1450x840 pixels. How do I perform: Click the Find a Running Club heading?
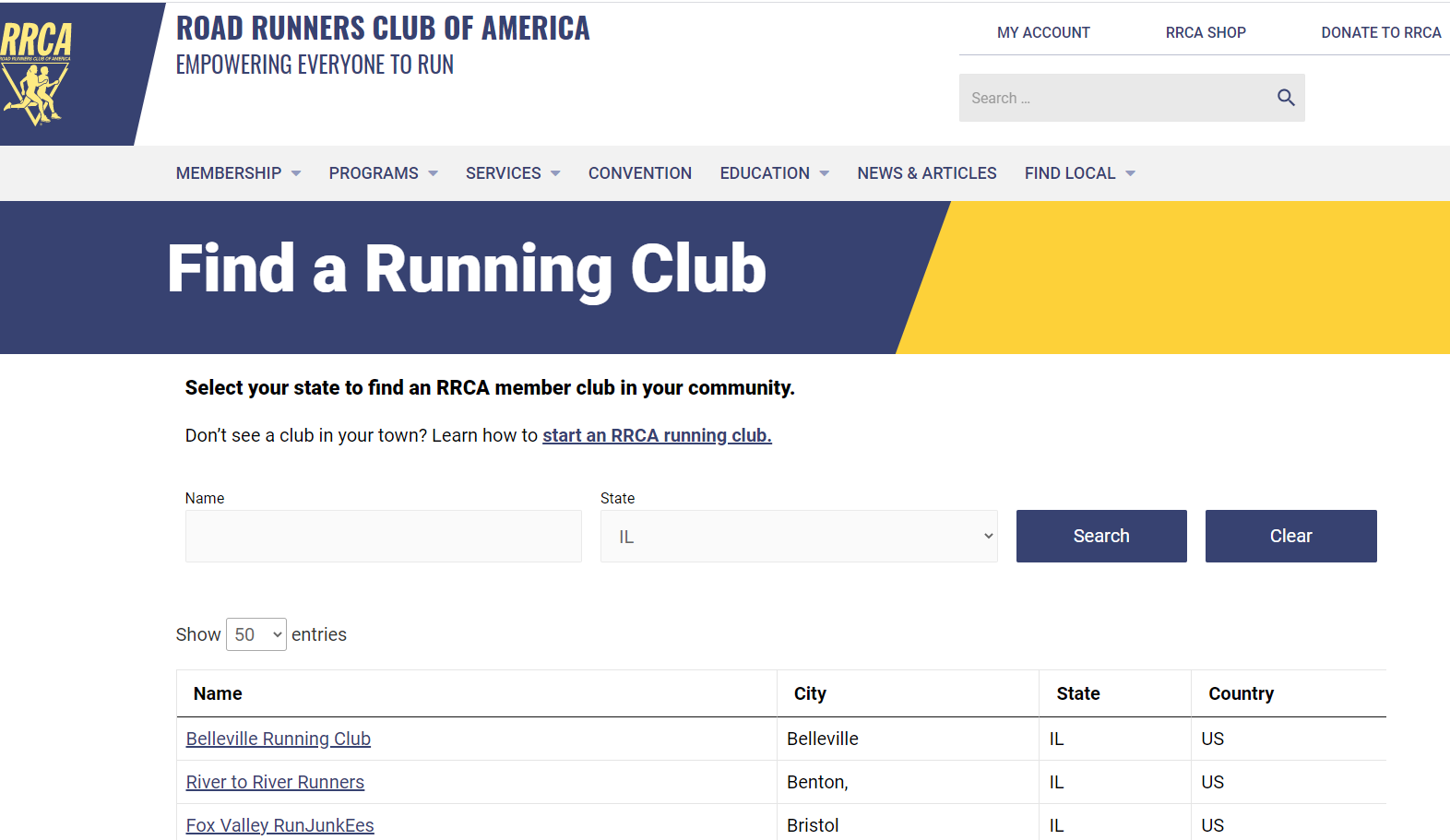click(x=467, y=269)
